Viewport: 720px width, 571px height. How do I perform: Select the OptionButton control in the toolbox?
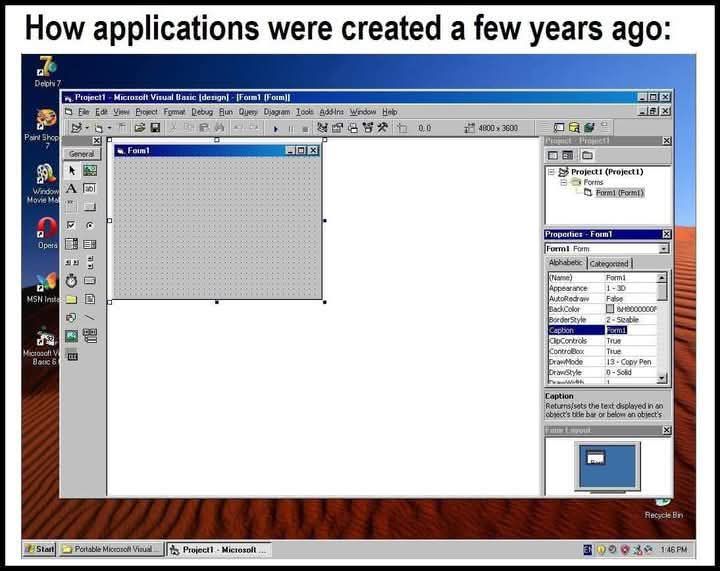(x=90, y=225)
